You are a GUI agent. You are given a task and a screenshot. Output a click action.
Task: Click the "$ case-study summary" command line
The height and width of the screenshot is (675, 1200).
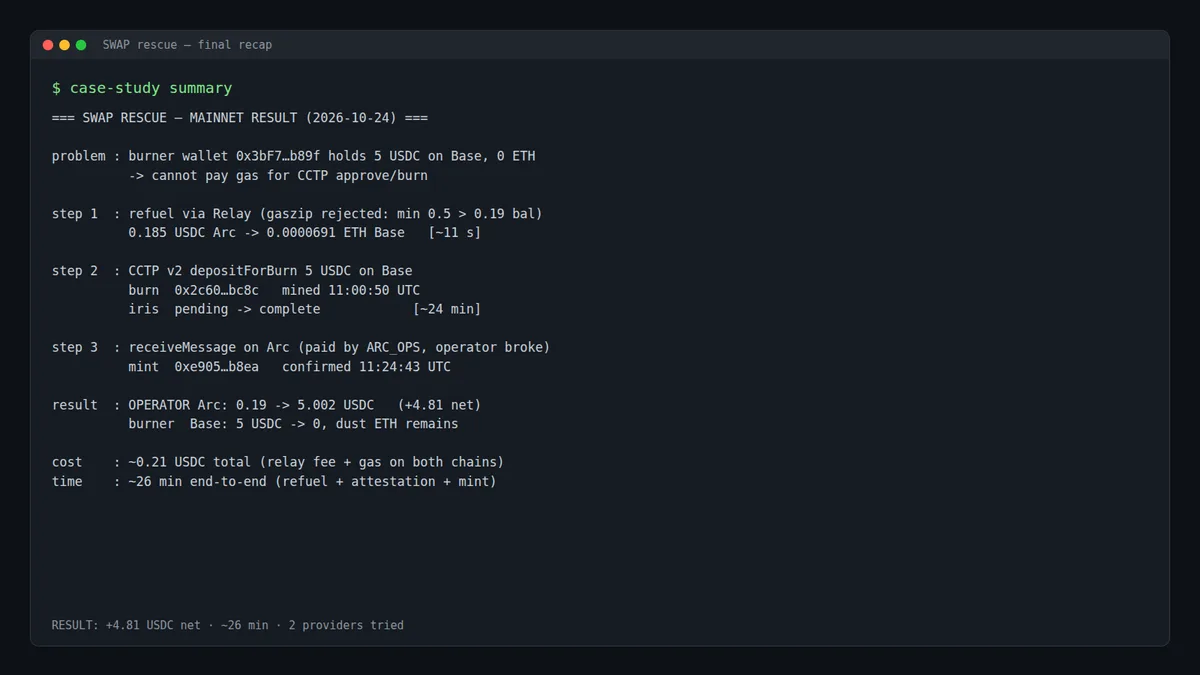point(142,88)
